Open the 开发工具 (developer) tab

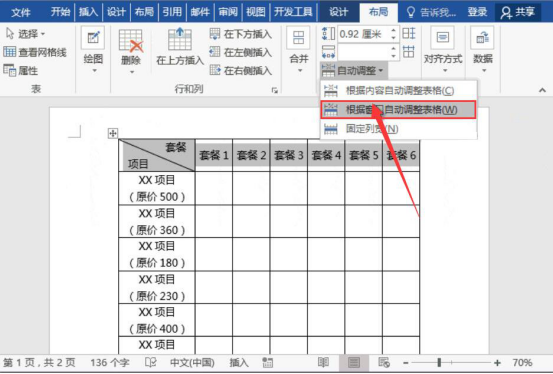click(293, 12)
